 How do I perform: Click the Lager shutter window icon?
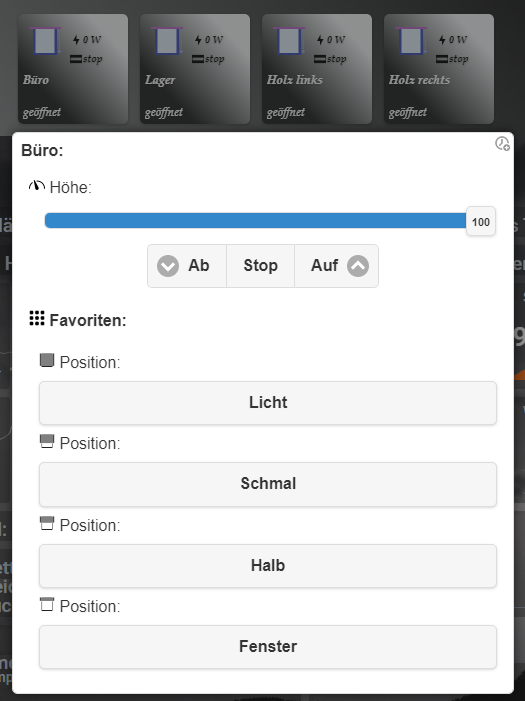point(167,41)
